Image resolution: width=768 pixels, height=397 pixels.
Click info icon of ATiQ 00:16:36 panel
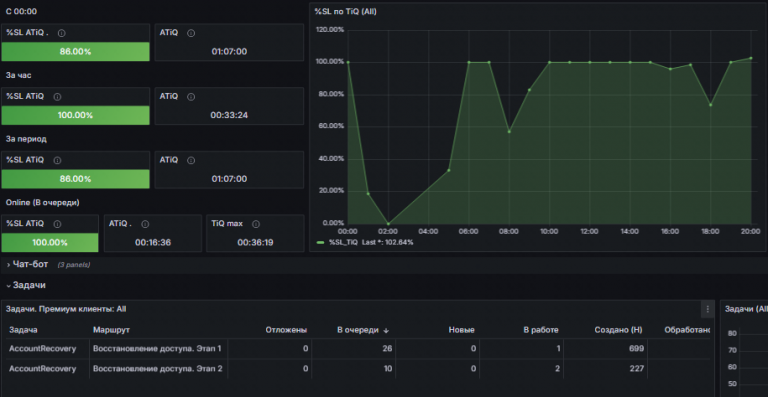pyautogui.click(x=145, y=224)
